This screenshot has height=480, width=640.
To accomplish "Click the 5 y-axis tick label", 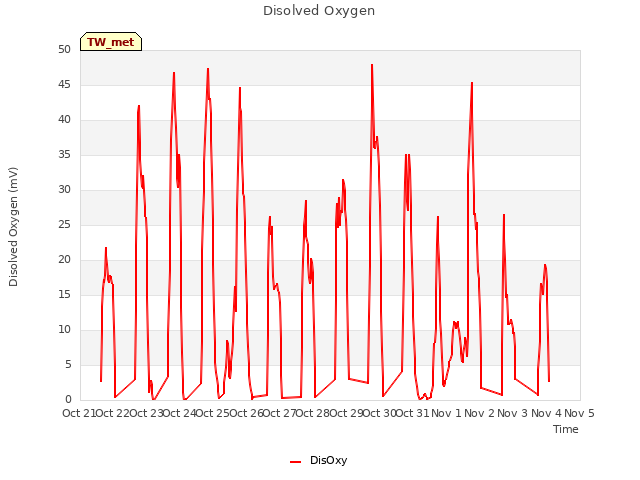I will 68,364.
